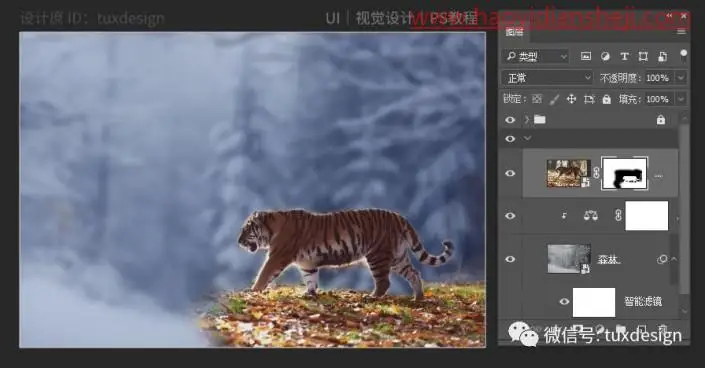The image size is (705, 368).
Task: Filter layers by shape layer icon
Action: (x=643, y=56)
